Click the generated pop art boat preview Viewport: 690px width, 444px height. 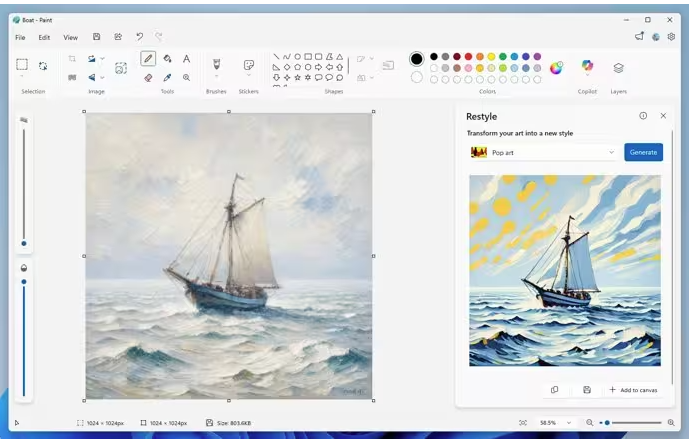[x=565, y=270]
